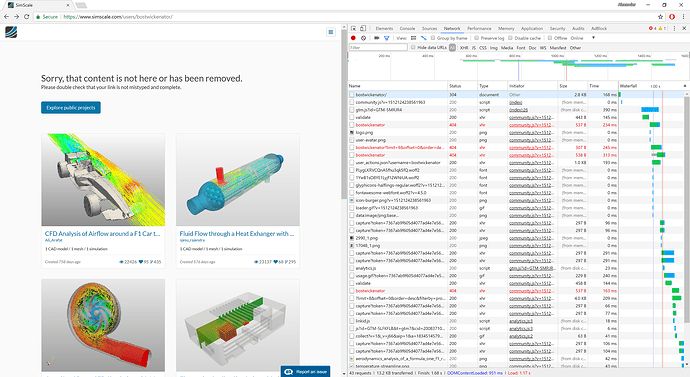Viewport: 690px width, 377px height.
Task: Click the red record network log button
Action: [x=353, y=38]
